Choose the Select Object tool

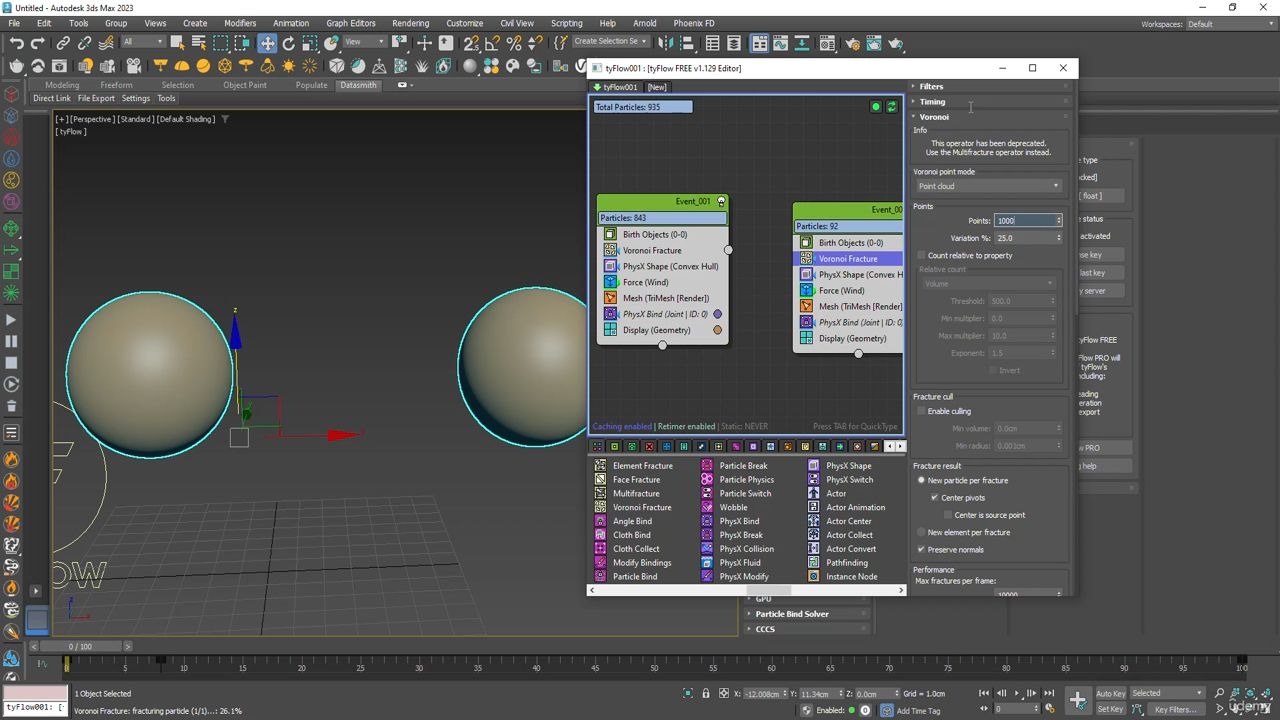(177, 43)
